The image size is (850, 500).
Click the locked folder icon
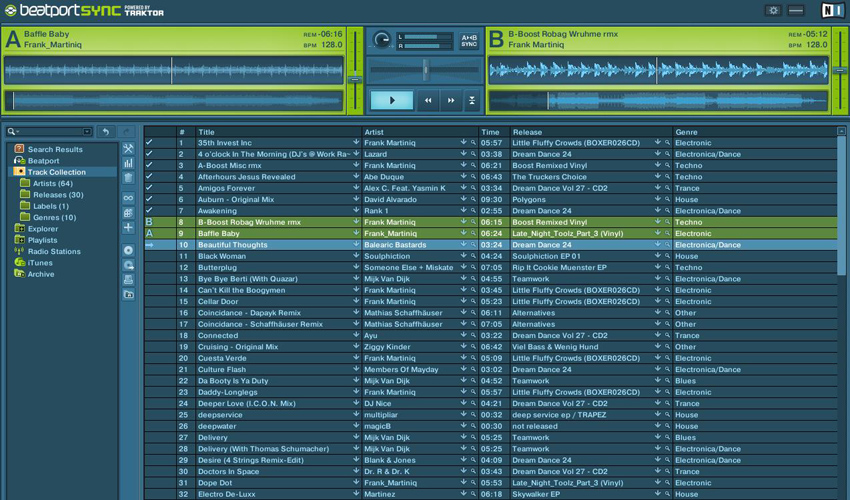(128, 294)
